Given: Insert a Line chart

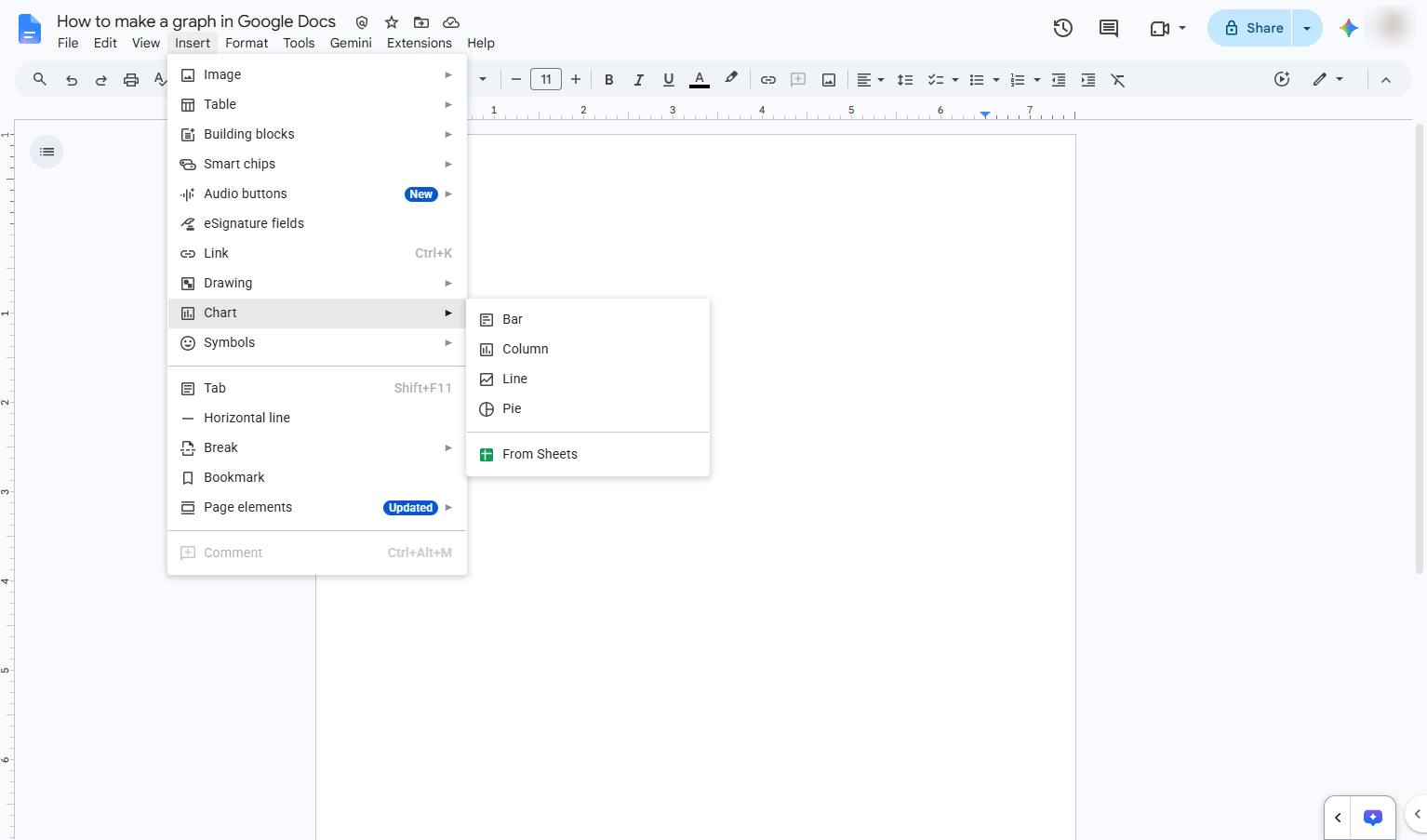Looking at the screenshot, I should click(588, 379).
